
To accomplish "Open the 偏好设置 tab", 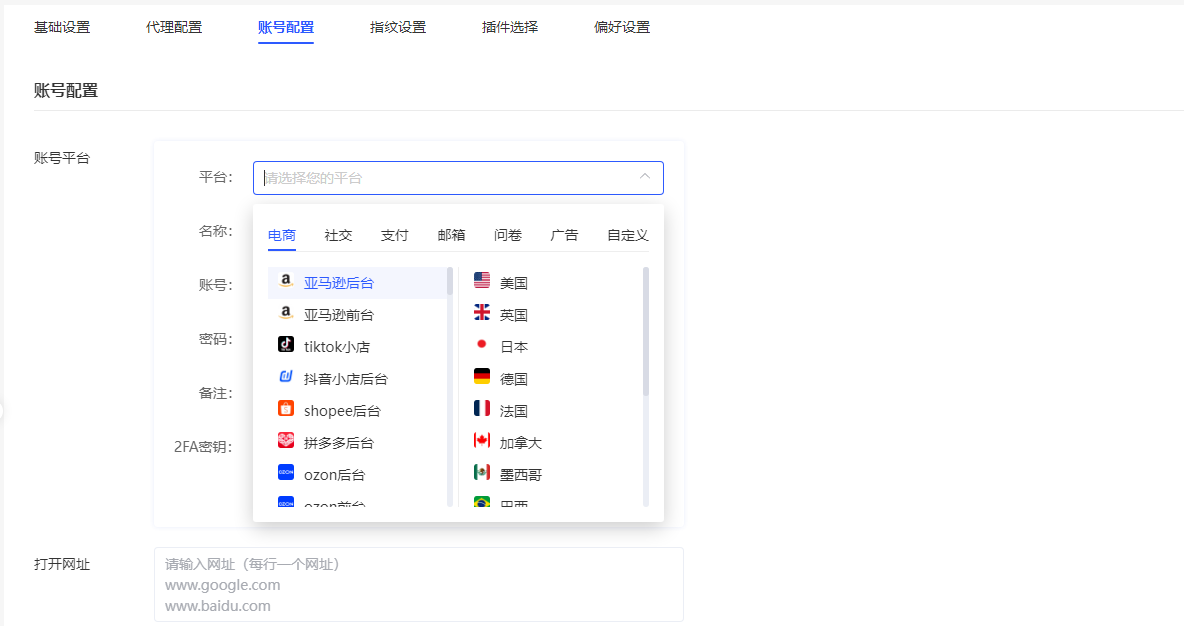I will (622, 27).
